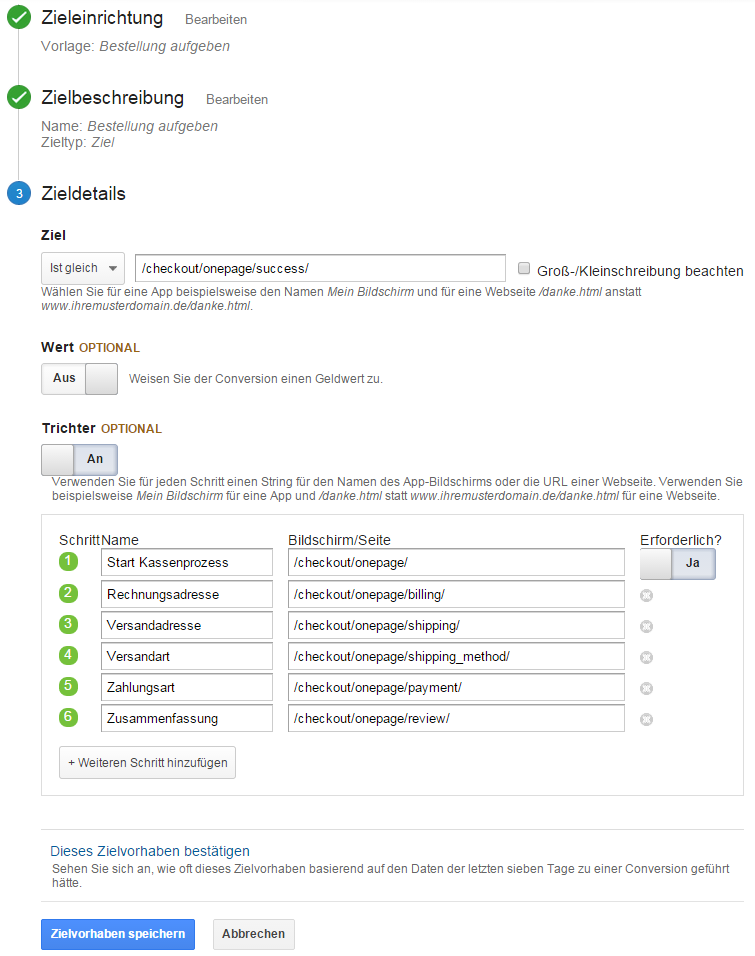Click Bearbeiten next to Zielbeschreibung
Screen dimensions: 755x956
pyautogui.click(x=237, y=99)
